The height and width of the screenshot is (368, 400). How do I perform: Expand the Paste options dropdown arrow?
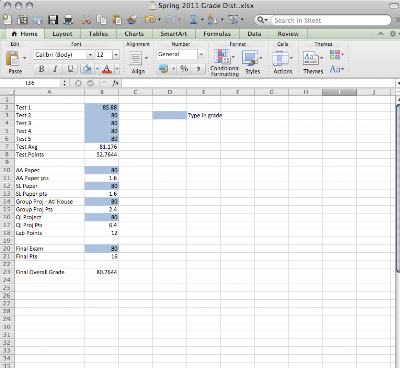click(24, 58)
